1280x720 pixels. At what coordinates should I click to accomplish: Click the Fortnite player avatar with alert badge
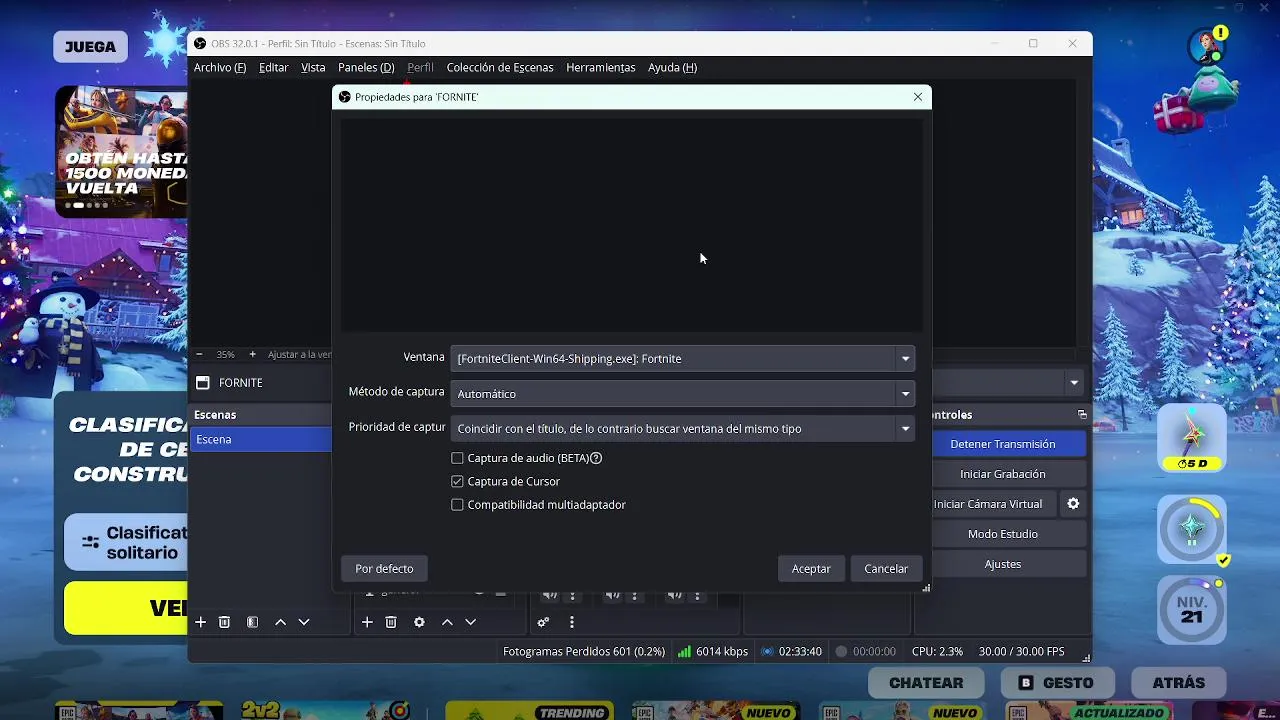(x=1206, y=46)
